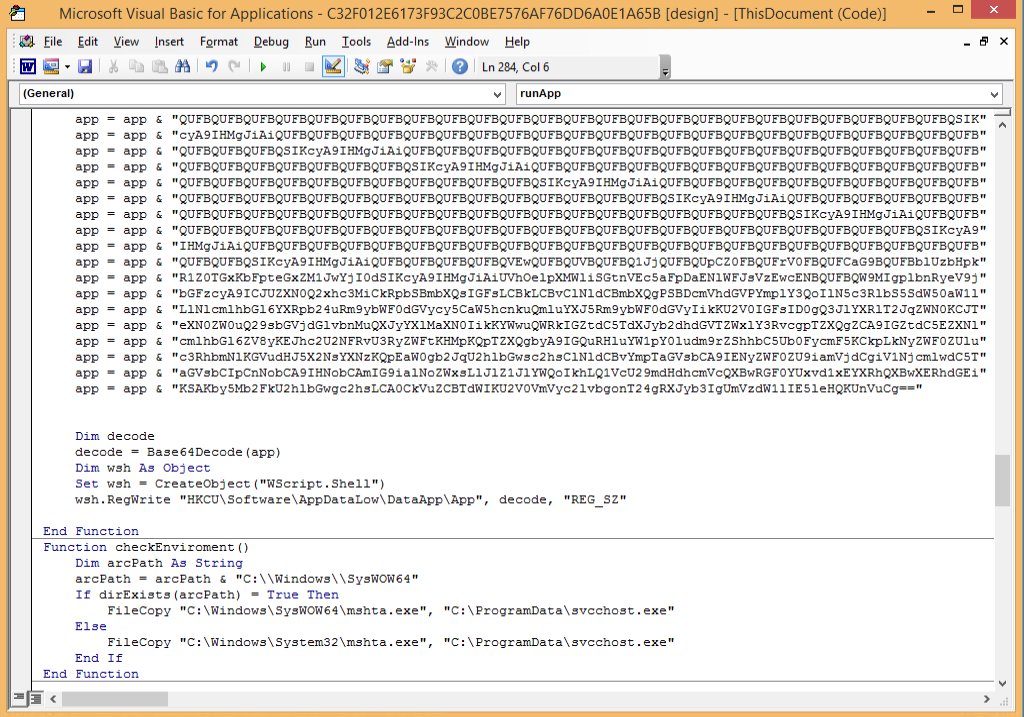Open the Help menu

[x=517, y=41]
